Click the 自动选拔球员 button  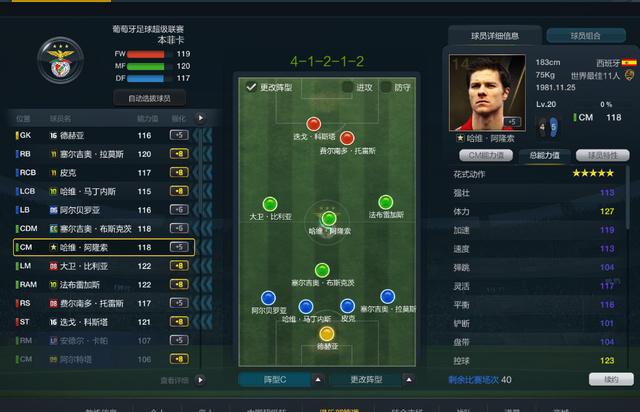click(149, 98)
